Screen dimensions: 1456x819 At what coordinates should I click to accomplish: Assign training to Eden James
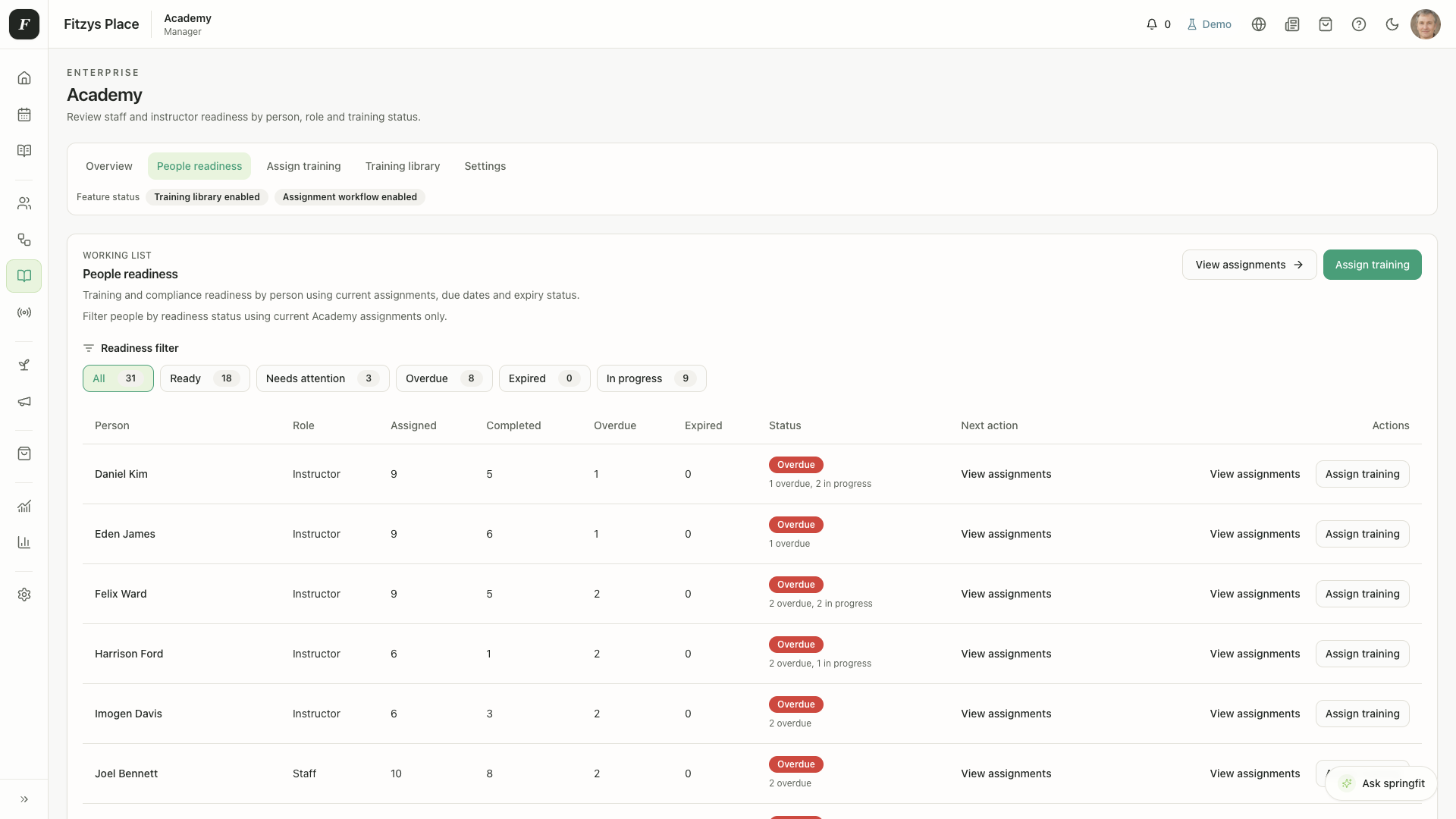point(1362,534)
